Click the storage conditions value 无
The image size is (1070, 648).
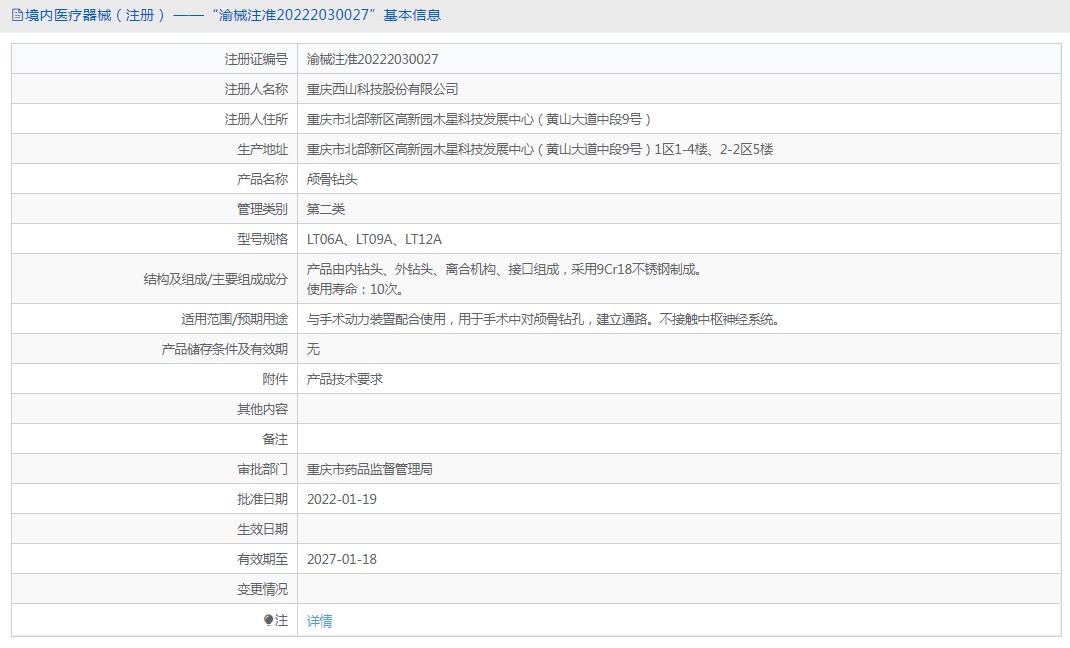pos(313,349)
